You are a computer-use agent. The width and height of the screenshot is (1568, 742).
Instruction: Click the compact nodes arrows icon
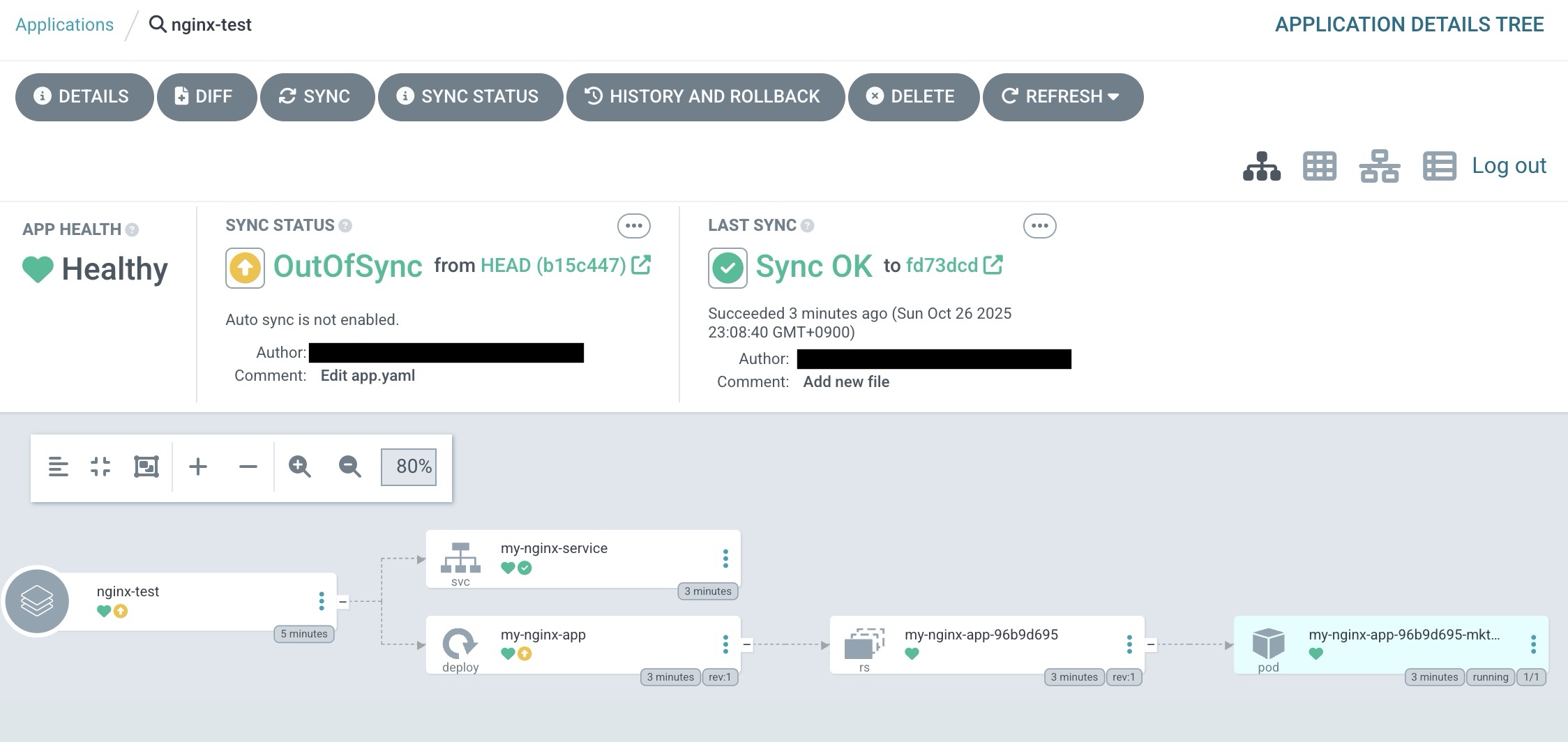coord(100,467)
